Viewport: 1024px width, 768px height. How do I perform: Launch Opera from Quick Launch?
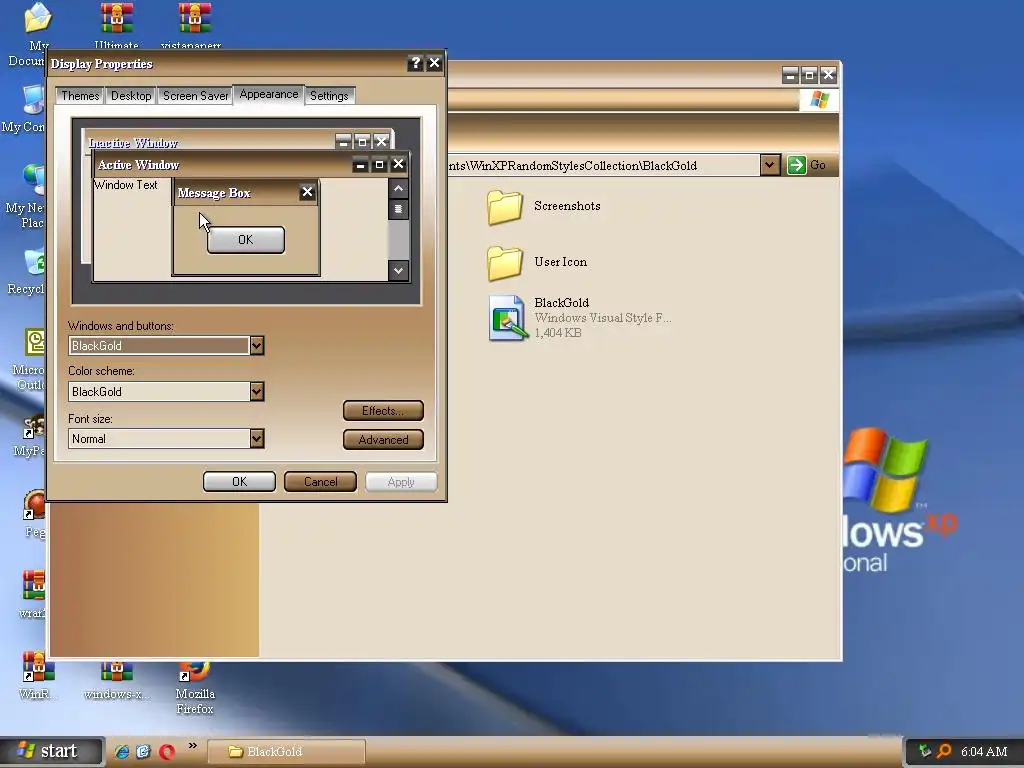(x=167, y=752)
